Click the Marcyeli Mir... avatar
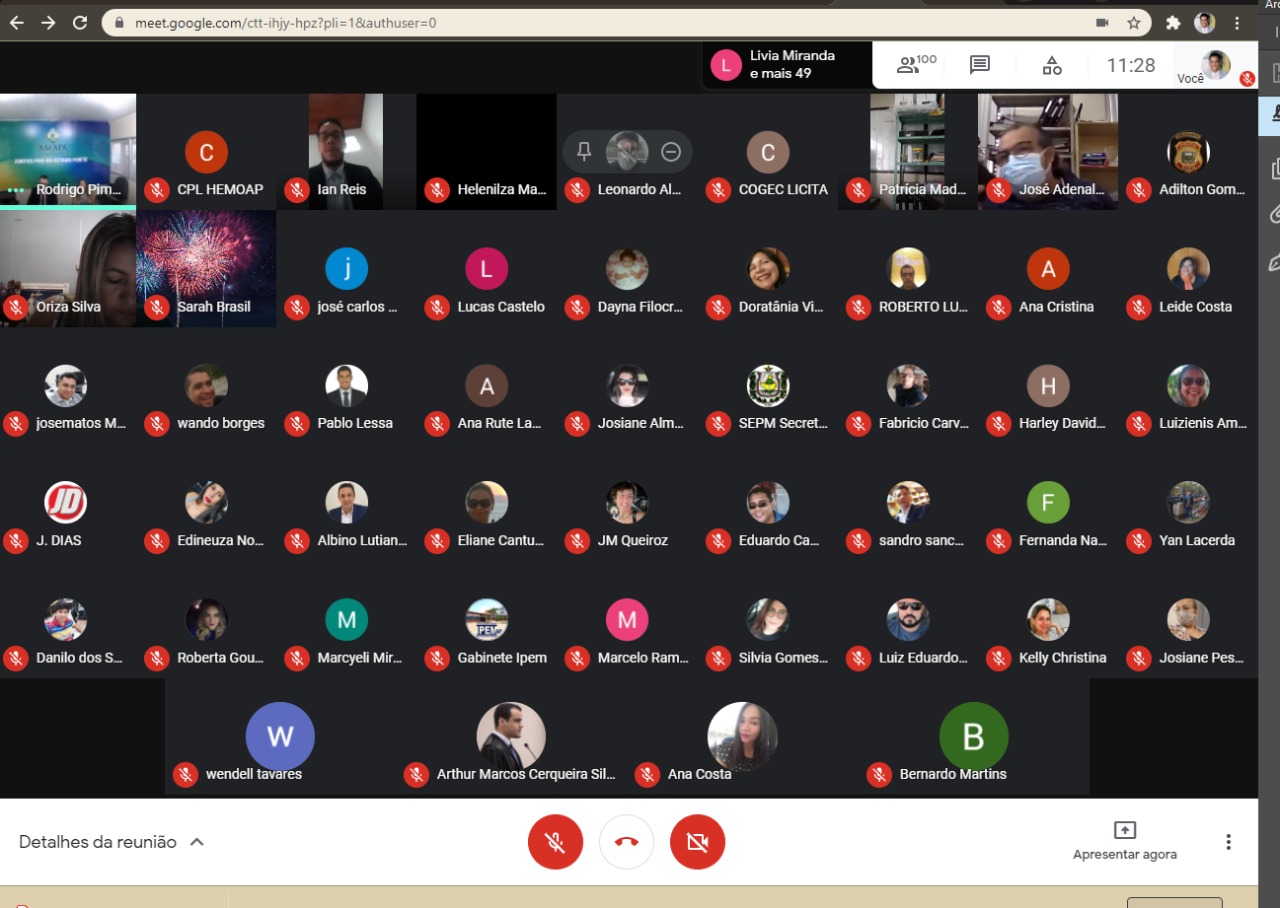 (346, 620)
